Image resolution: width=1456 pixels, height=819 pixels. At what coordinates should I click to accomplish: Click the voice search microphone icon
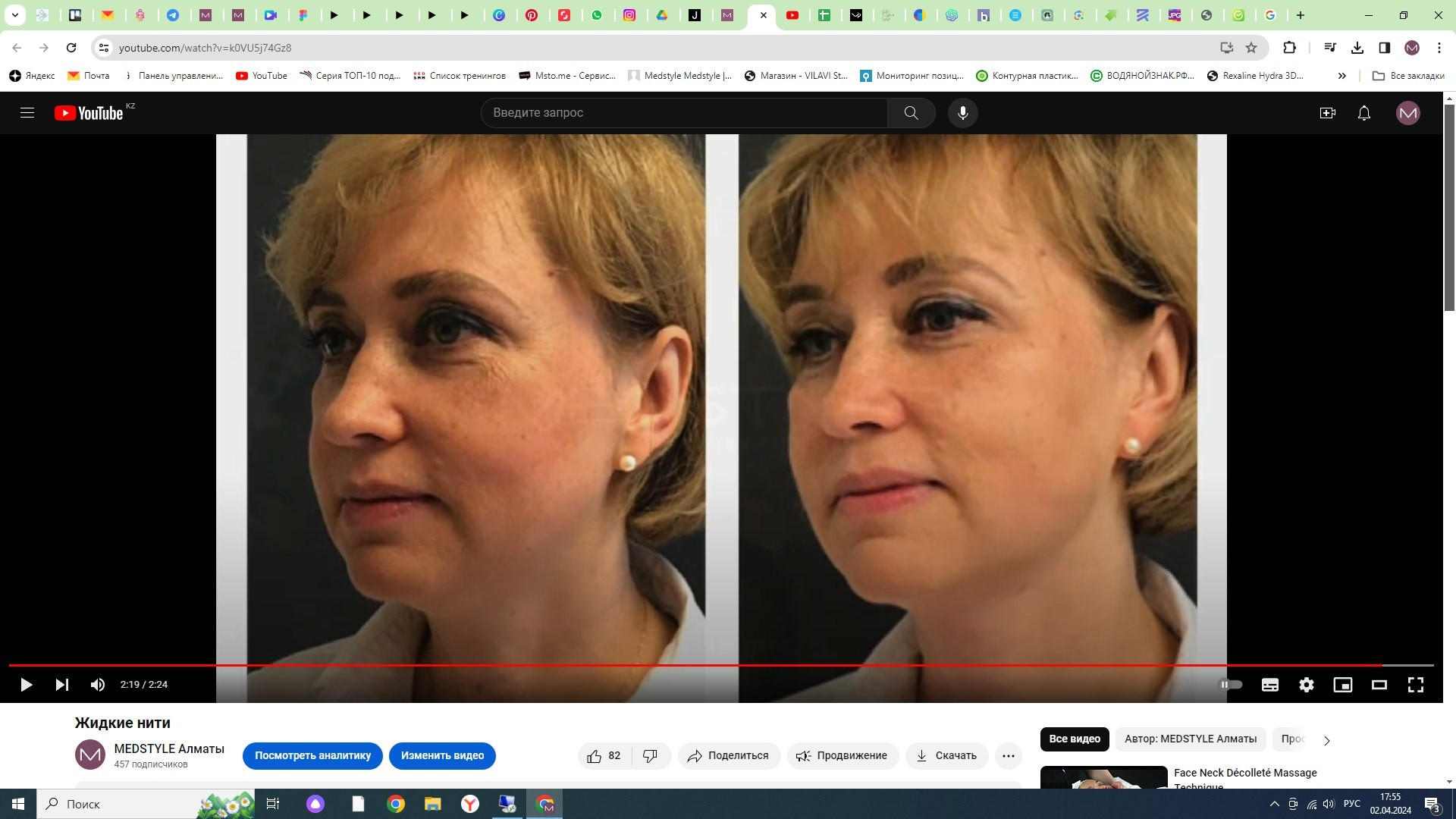(962, 113)
